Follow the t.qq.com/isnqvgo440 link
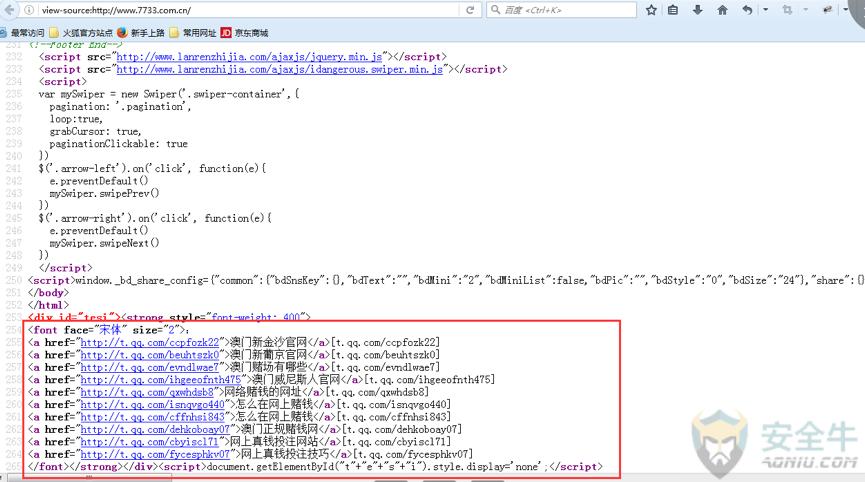The image size is (865, 482). (153, 405)
